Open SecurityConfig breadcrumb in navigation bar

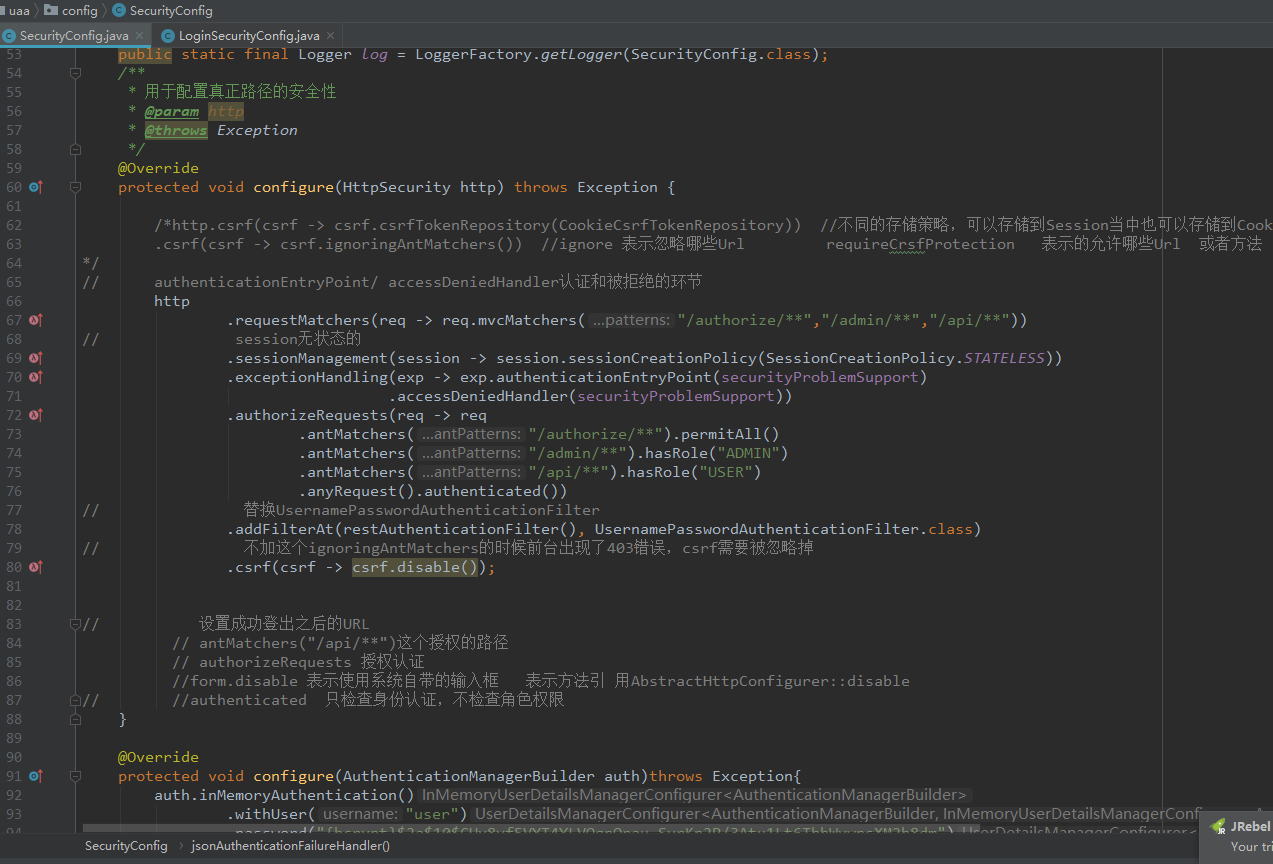(171, 10)
